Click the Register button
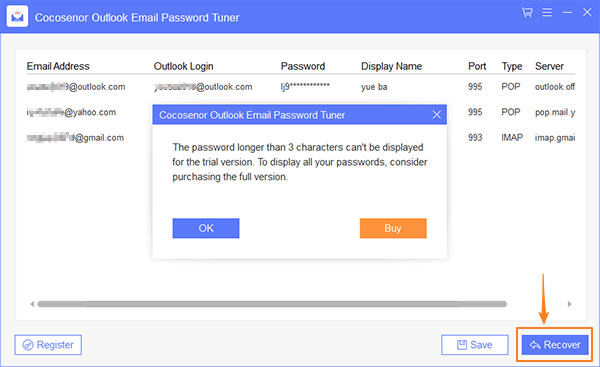This screenshot has height=367, width=600. 48,345
